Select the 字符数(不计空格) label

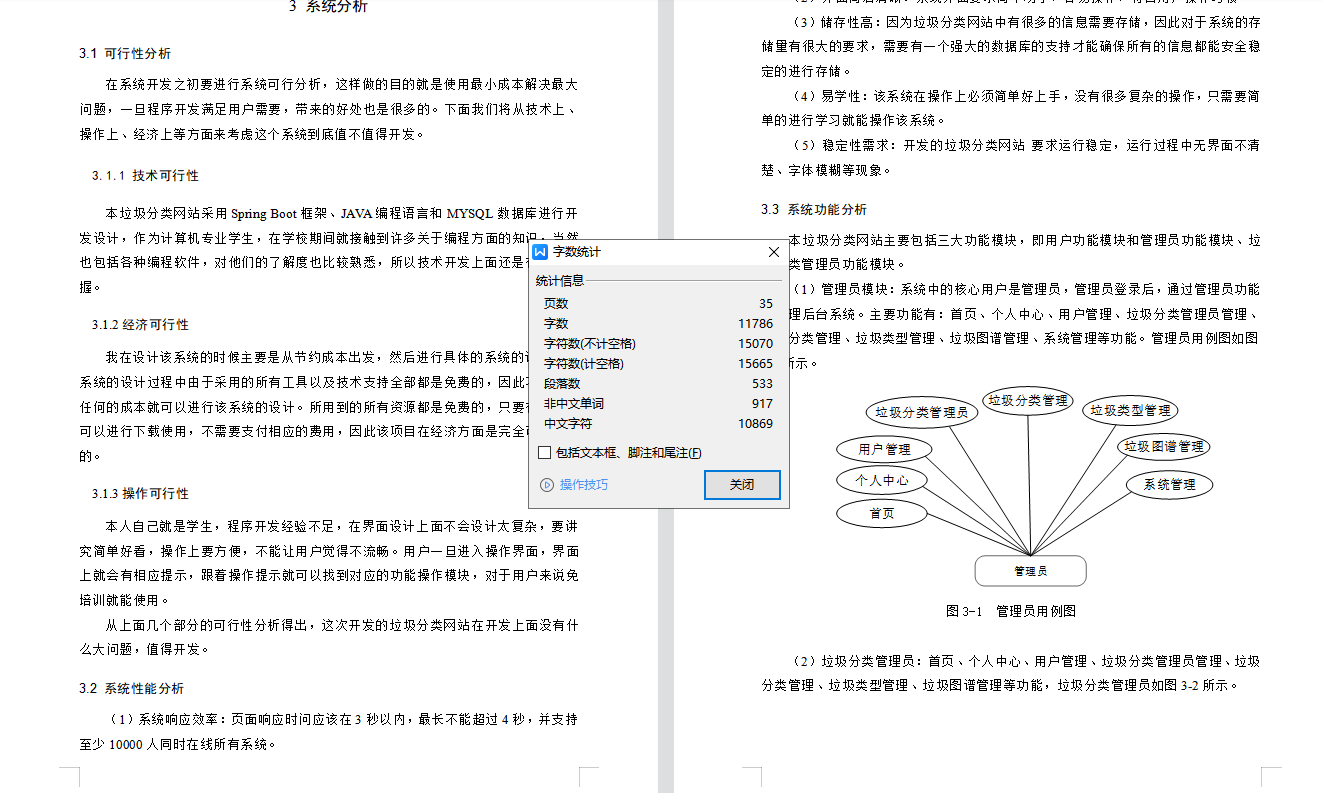589,343
